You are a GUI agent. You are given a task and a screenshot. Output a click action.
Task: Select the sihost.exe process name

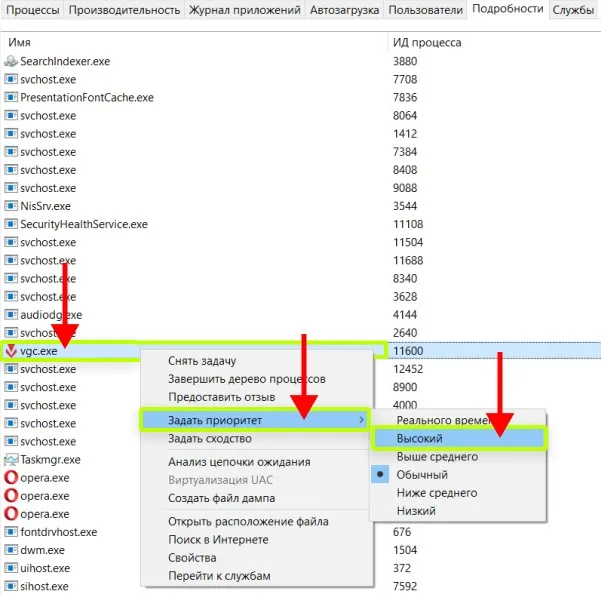pos(44,586)
